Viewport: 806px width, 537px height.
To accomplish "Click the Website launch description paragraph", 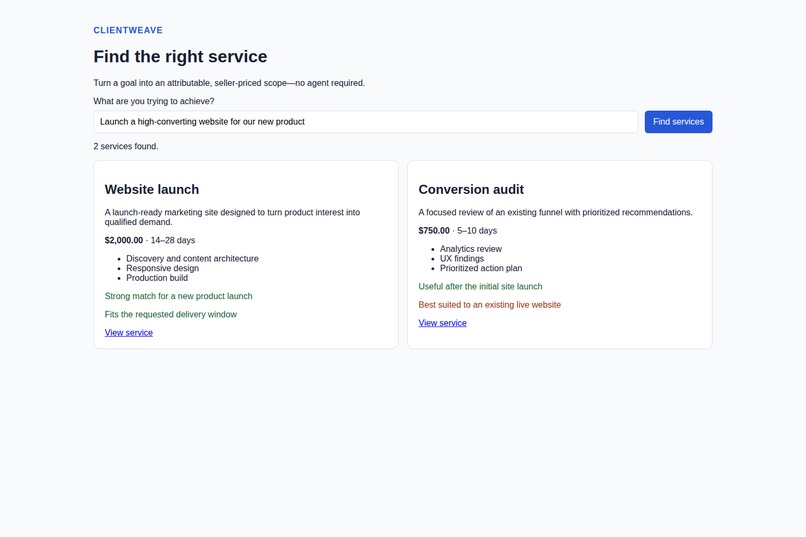I will pyautogui.click(x=232, y=217).
